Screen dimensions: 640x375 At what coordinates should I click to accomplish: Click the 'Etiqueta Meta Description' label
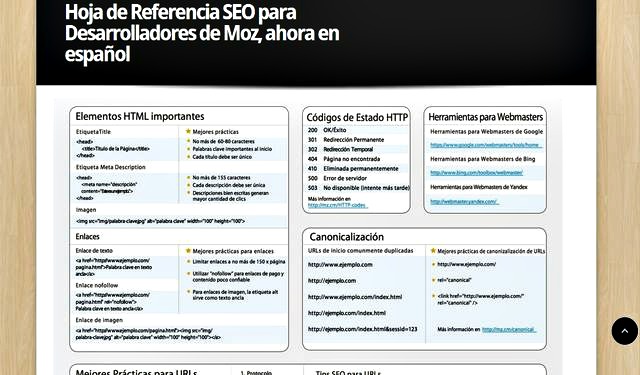(111, 167)
